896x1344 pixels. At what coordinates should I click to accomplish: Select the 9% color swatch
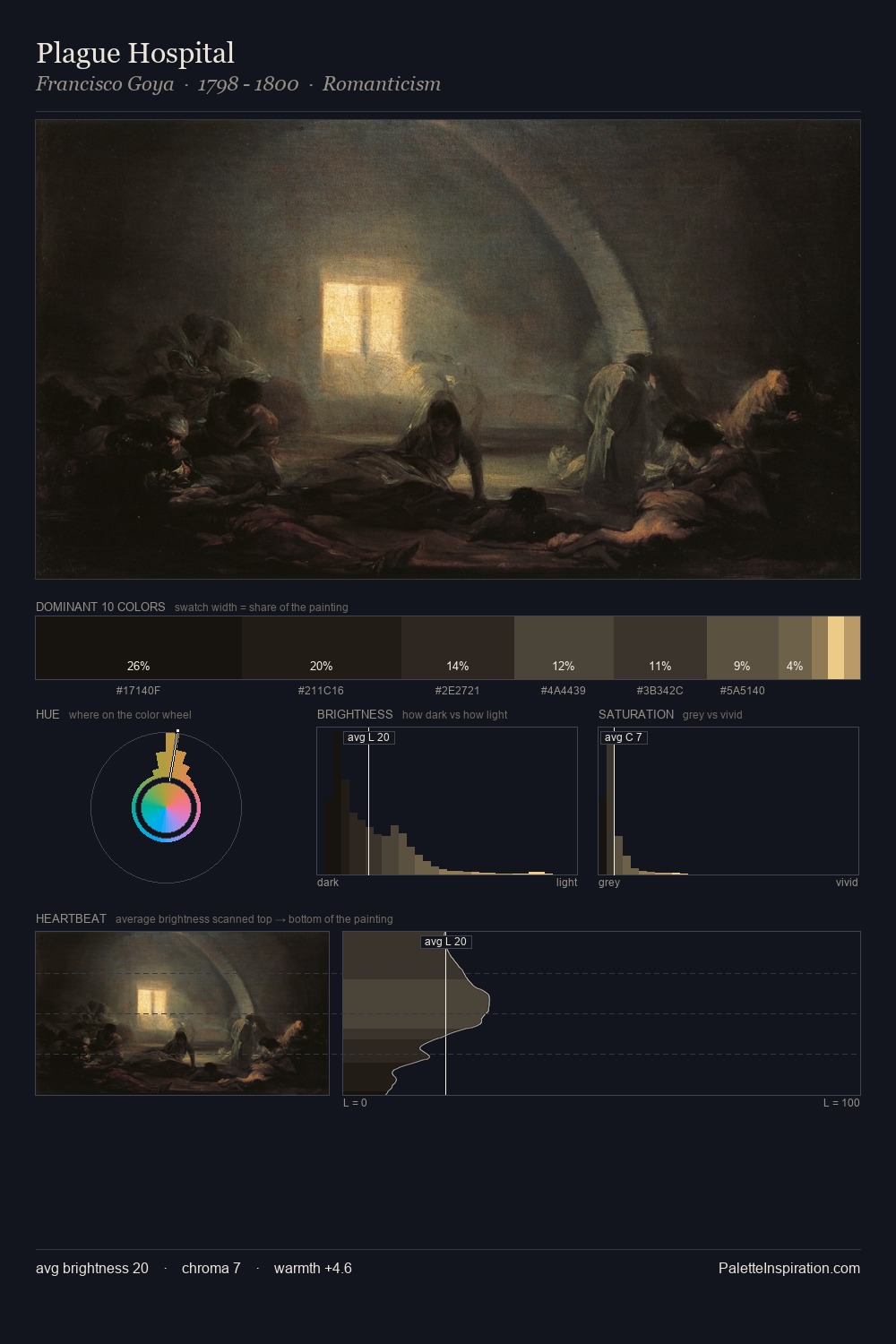point(743,648)
